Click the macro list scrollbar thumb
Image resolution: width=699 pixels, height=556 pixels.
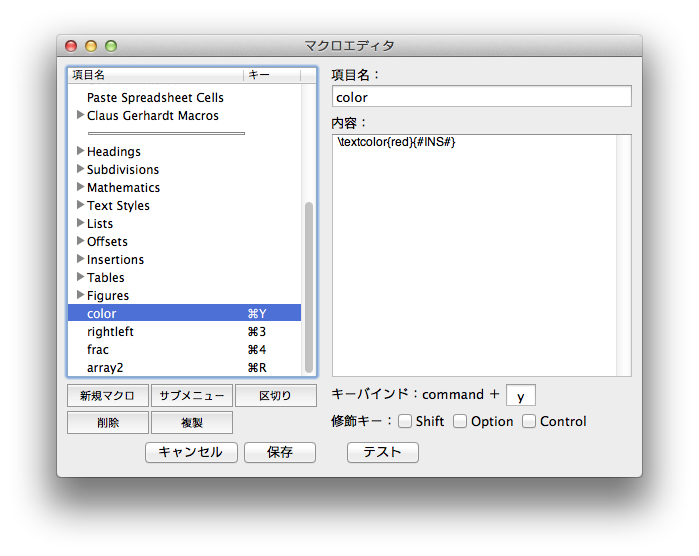(x=308, y=287)
